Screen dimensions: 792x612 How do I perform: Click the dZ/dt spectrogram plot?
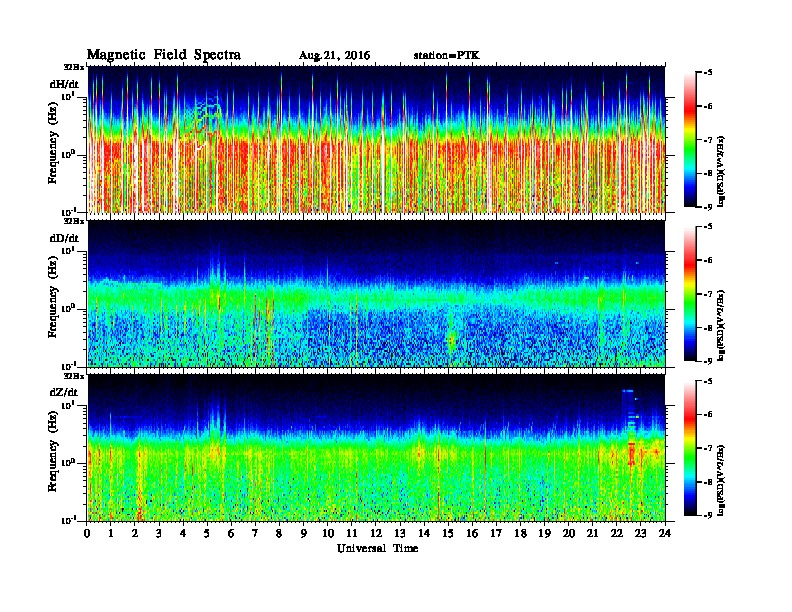(377, 448)
